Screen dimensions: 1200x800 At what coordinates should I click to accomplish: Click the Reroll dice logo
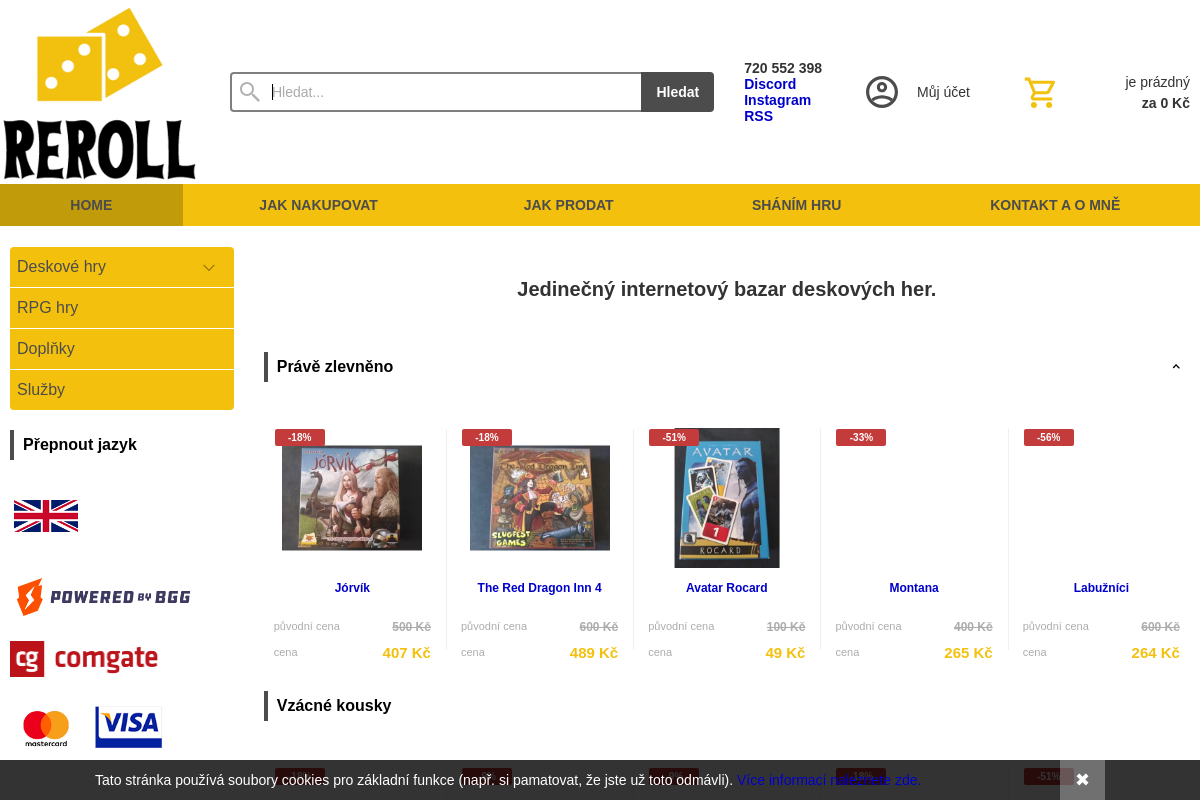99,93
